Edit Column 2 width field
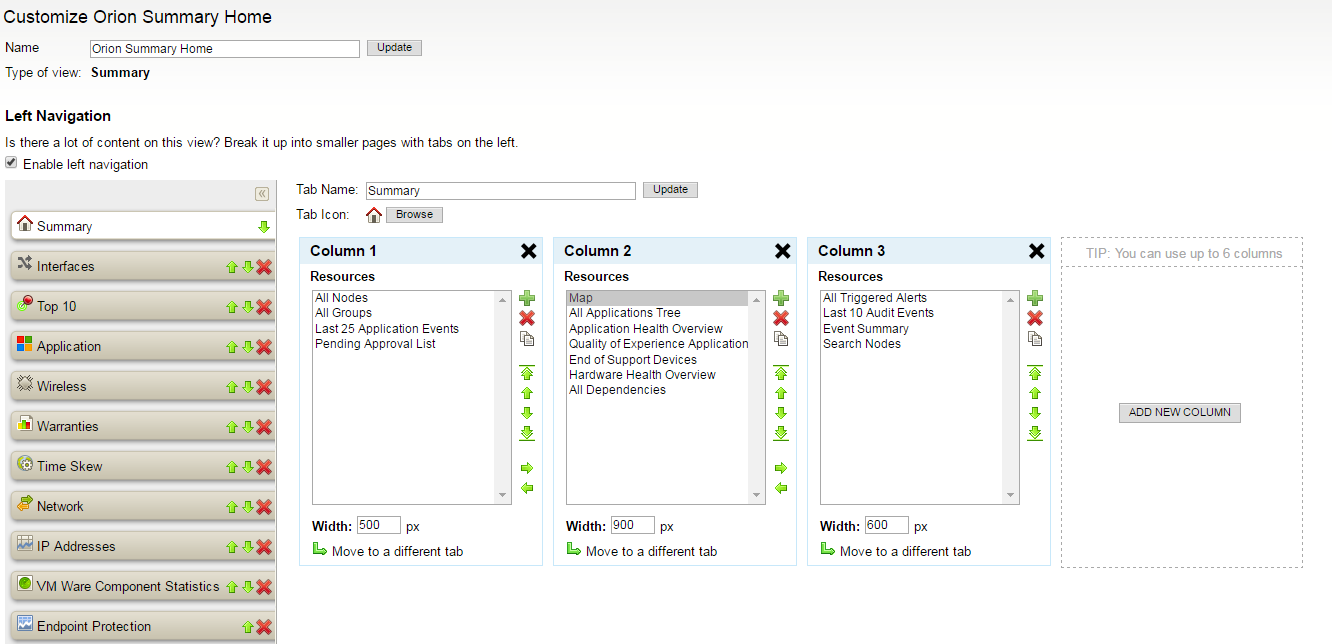Viewport: 1332px width, 644px height. pyautogui.click(x=632, y=525)
